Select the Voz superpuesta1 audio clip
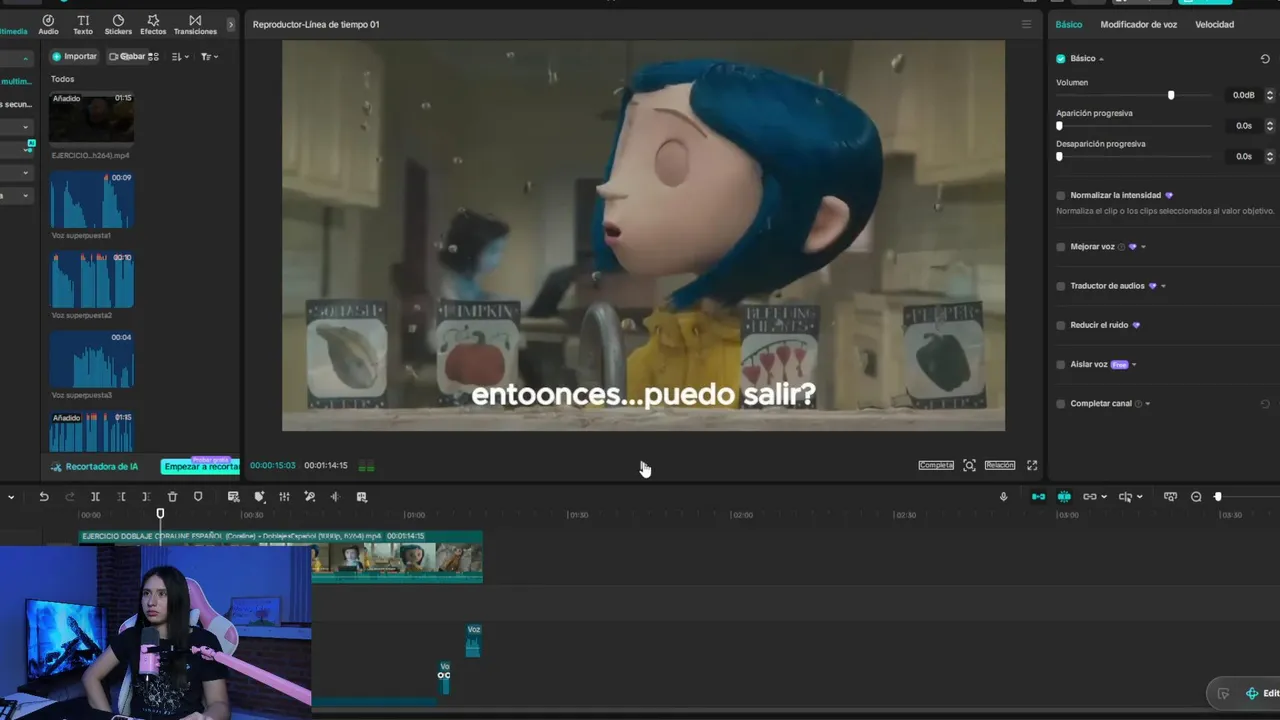The image size is (1280, 720). coord(92,200)
